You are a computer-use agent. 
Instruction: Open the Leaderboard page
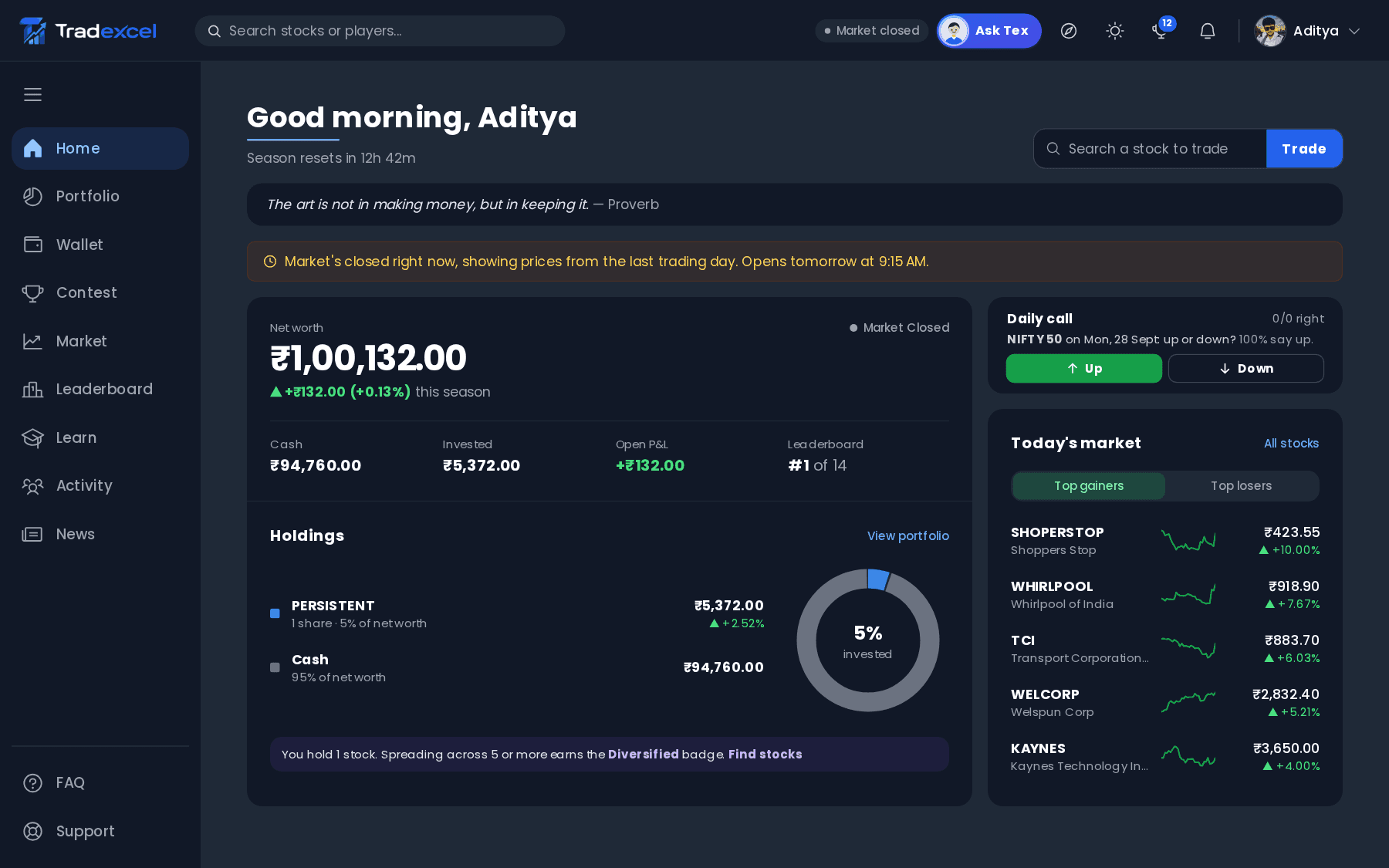pyautogui.click(x=100, y=389)
